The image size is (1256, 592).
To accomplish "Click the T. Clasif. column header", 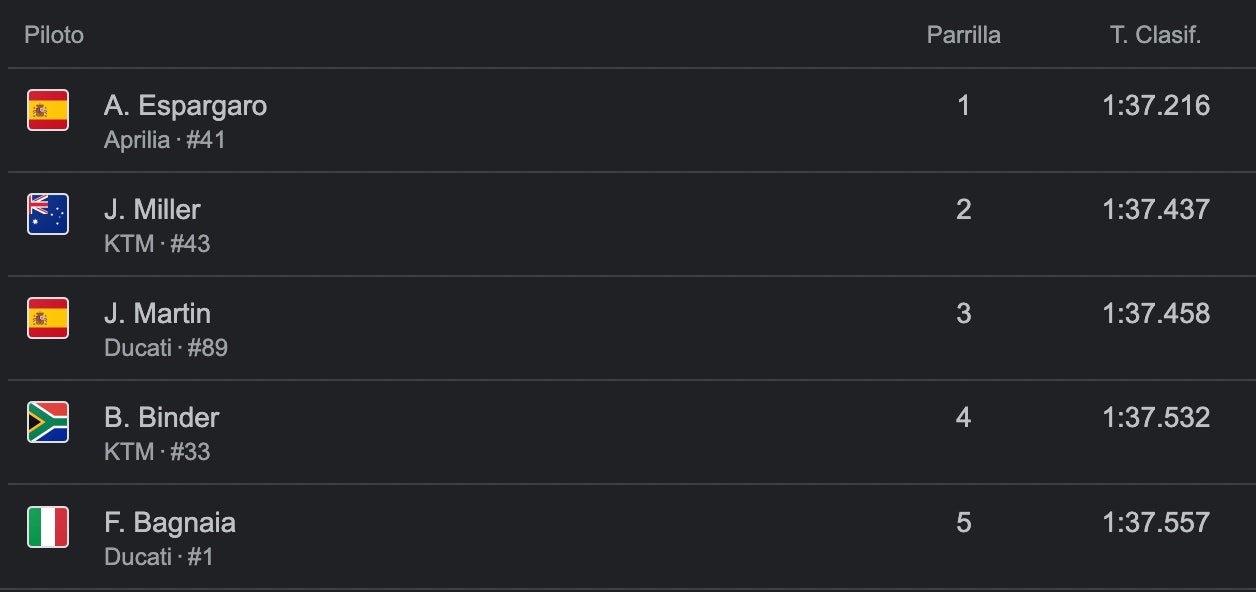I will [1156, 35].
